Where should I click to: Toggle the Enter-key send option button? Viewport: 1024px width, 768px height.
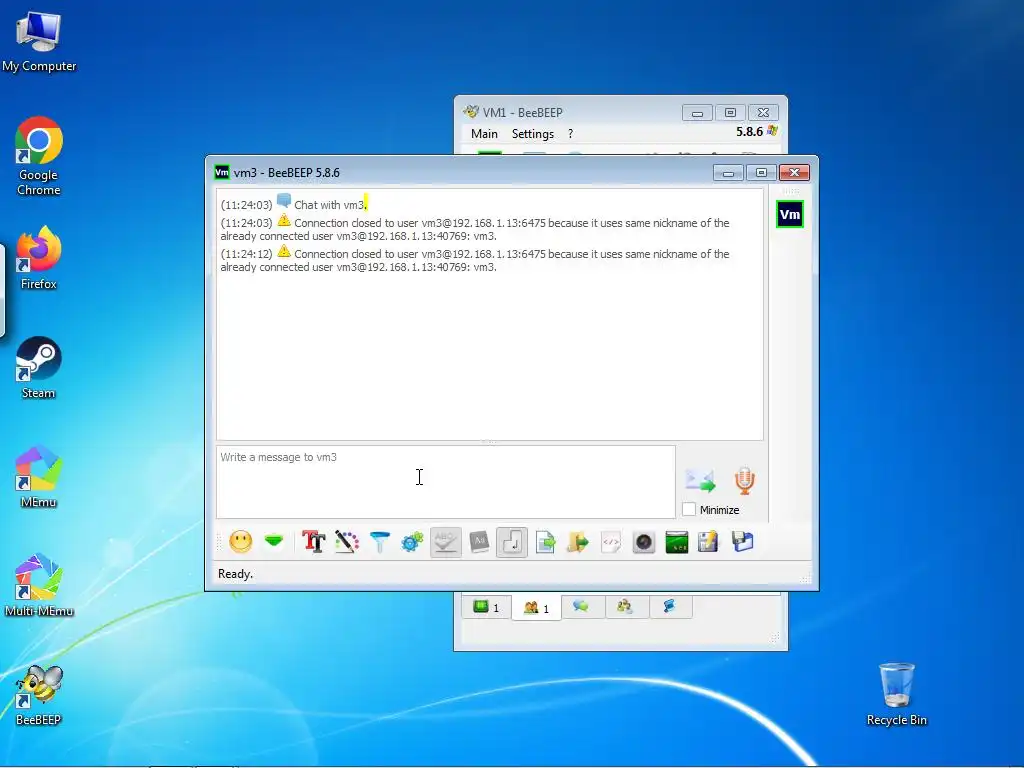(512, 542)
